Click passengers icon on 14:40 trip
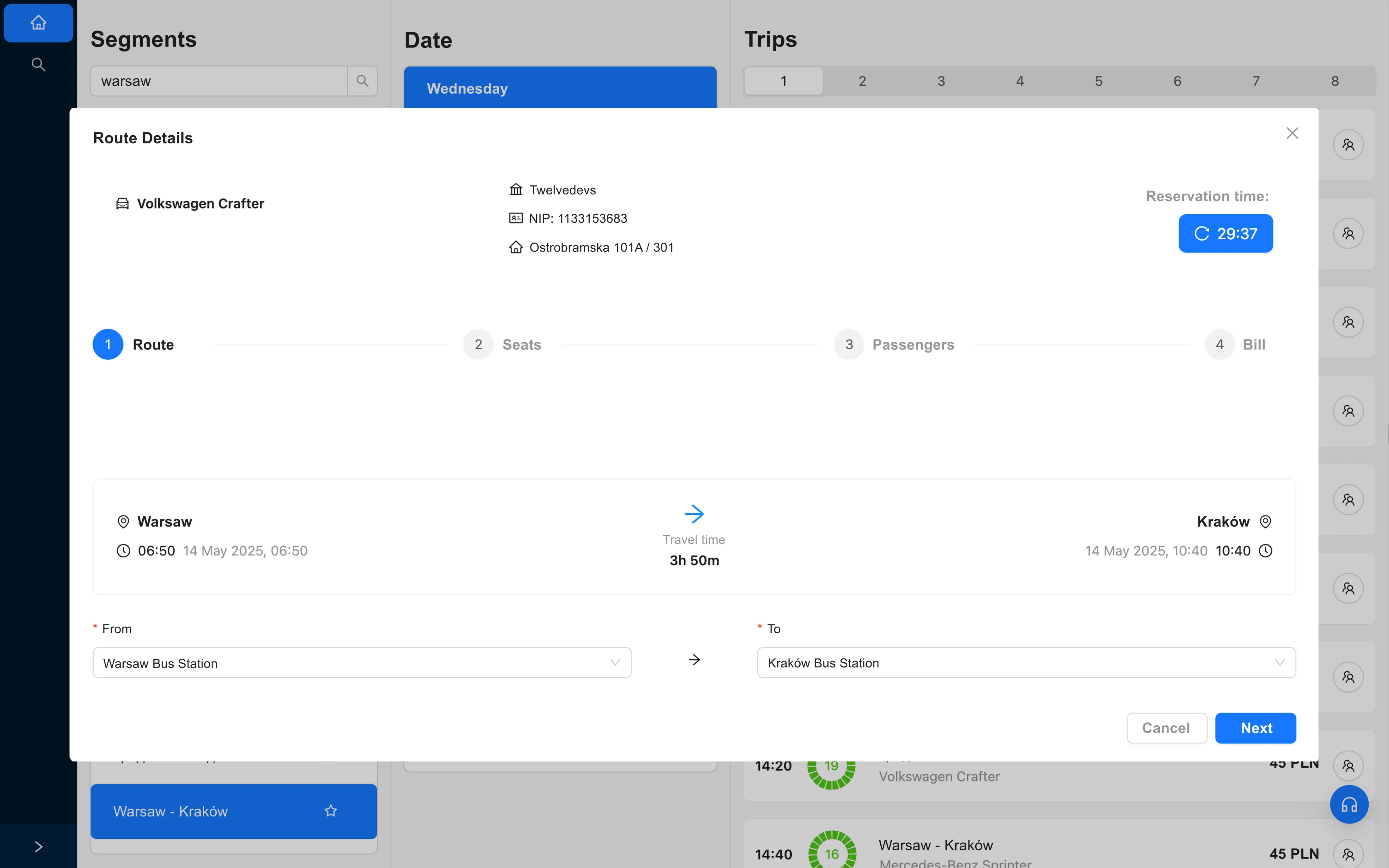Viewport: 1389px width, 868px height. pos(1348,854)
